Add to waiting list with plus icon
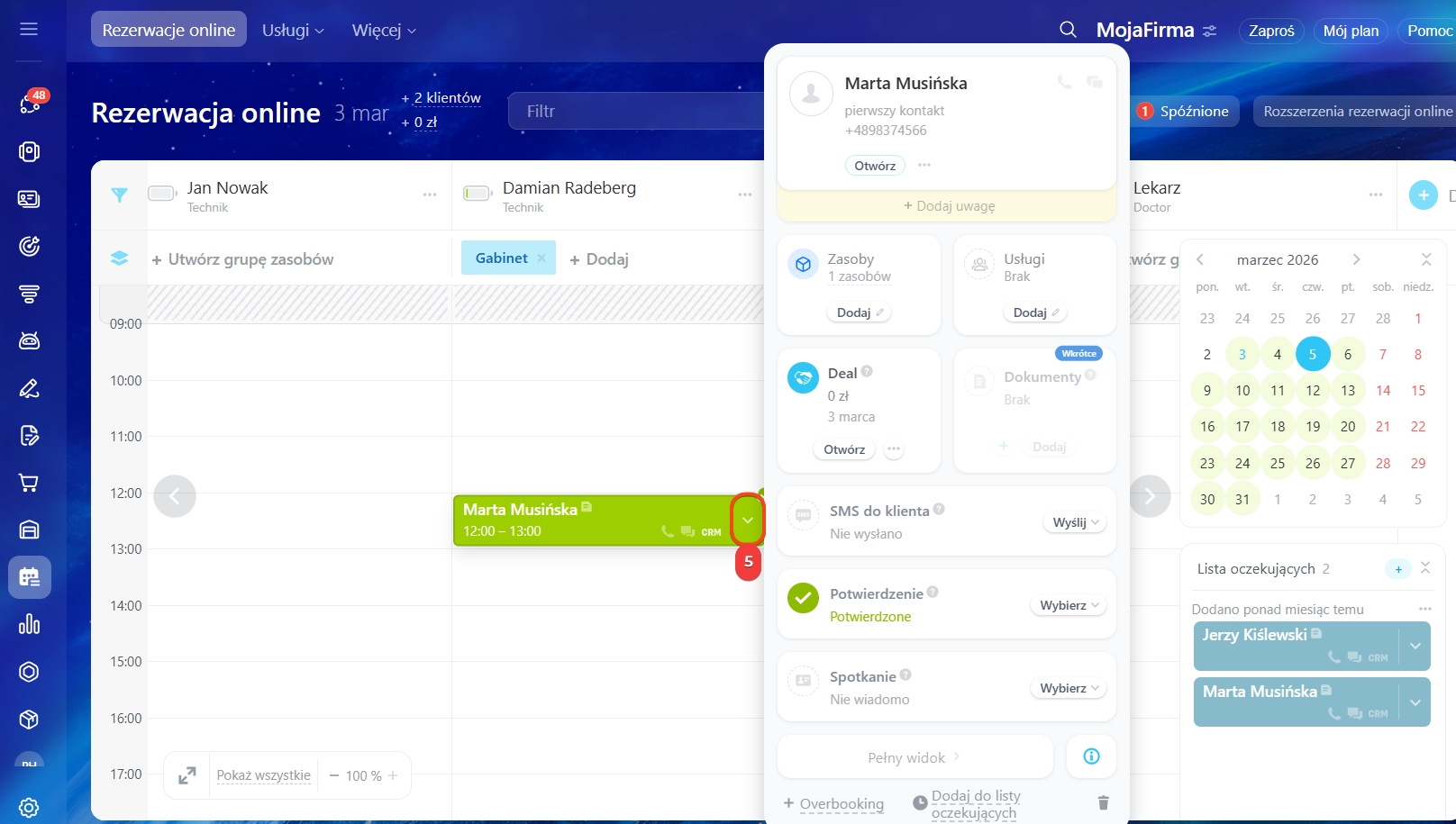This screenshot has width=1456, height=824. coord(1397,569)
